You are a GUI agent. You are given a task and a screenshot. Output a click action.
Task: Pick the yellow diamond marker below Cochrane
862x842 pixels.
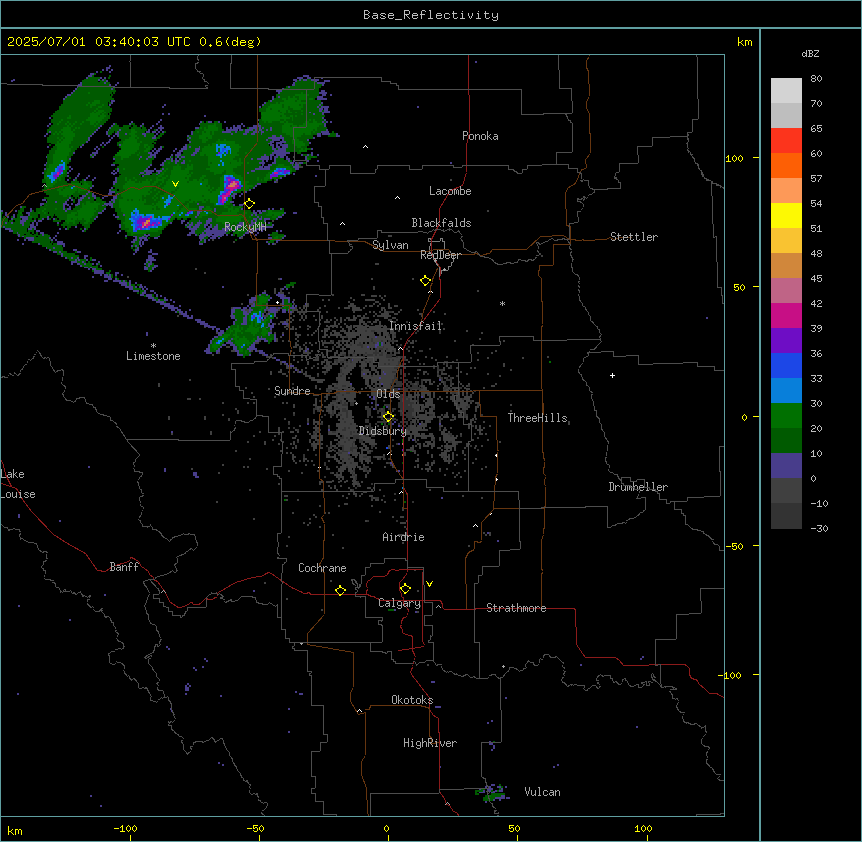340,590
